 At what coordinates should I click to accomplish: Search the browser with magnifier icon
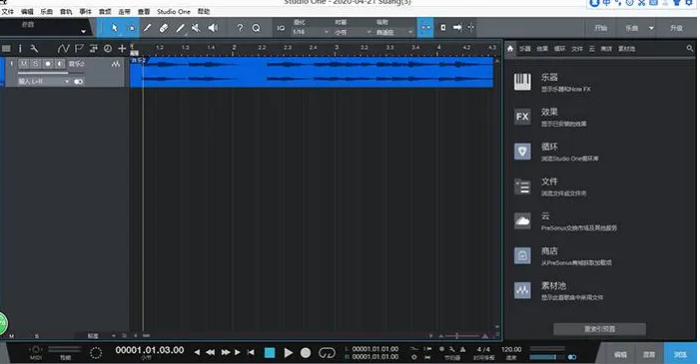(689, 48)
